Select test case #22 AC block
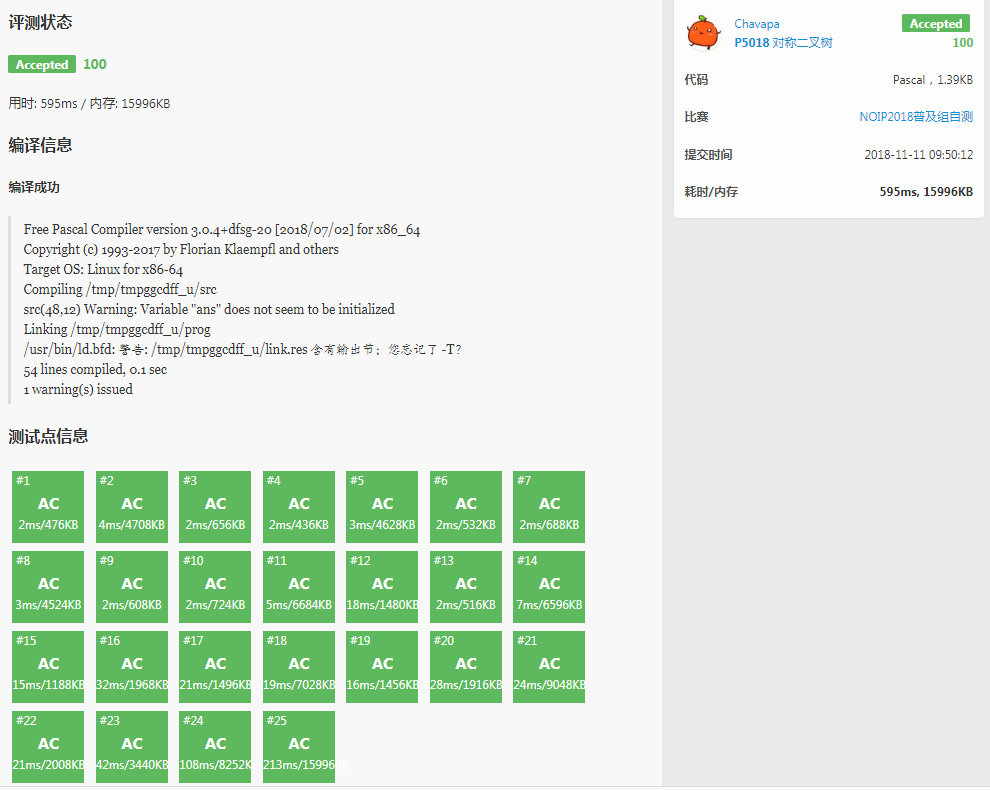Screen dimensions: 990x790 click(48, 747)
